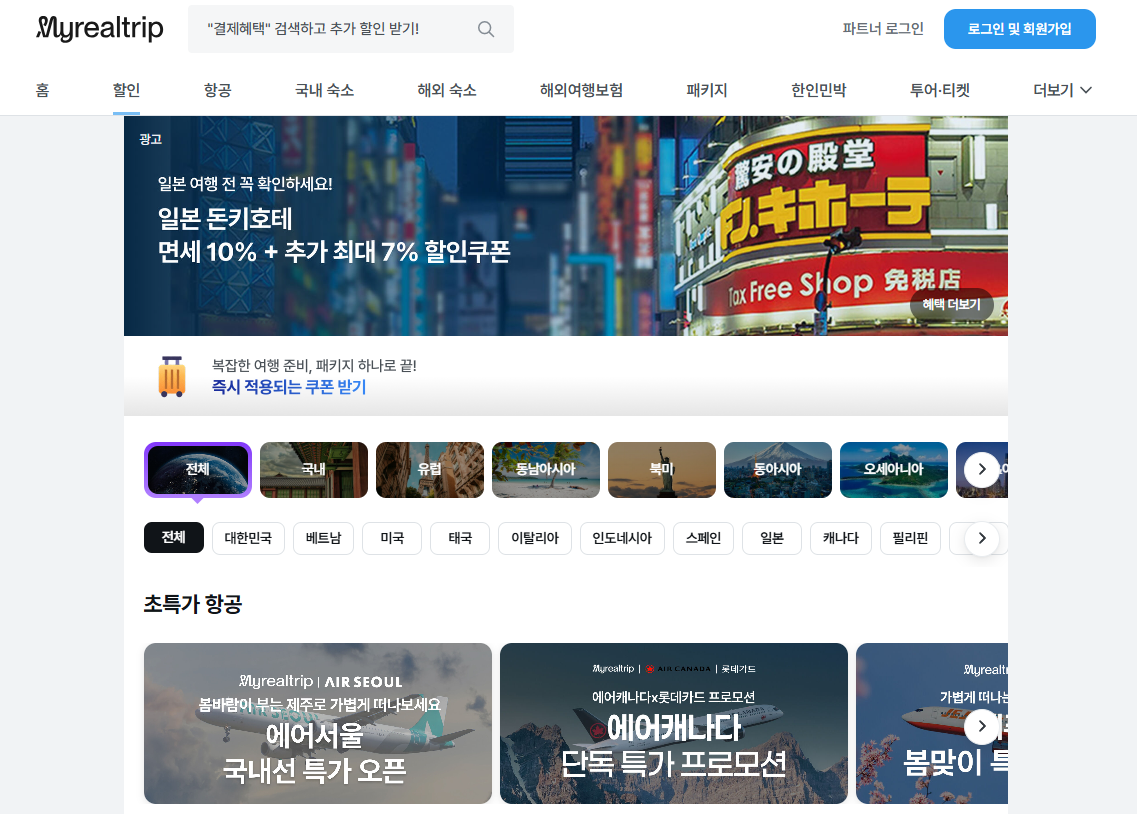Show more country chips with arrow

point(982,539)
